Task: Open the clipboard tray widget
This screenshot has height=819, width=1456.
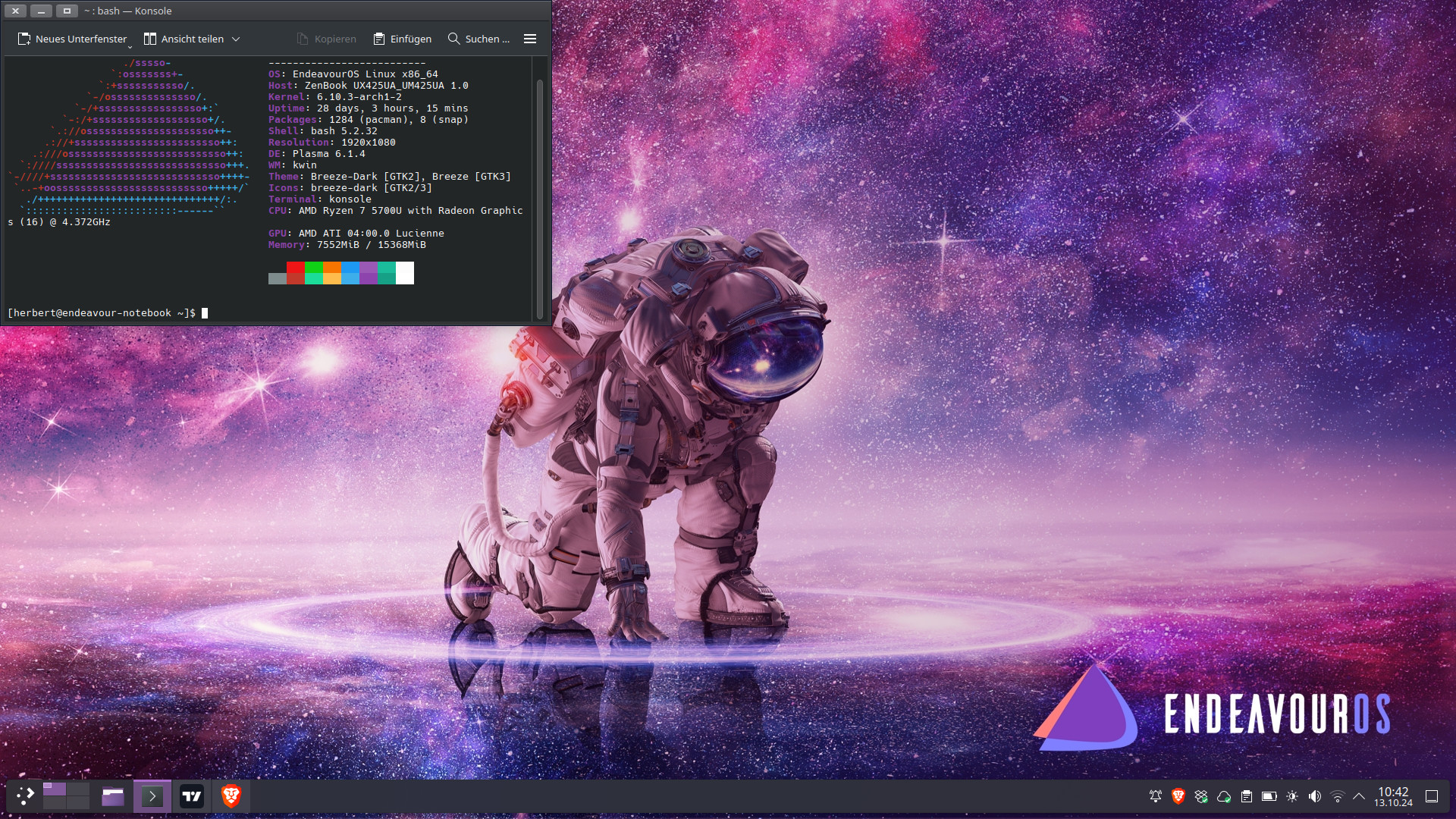Action: pos(1247,796)
